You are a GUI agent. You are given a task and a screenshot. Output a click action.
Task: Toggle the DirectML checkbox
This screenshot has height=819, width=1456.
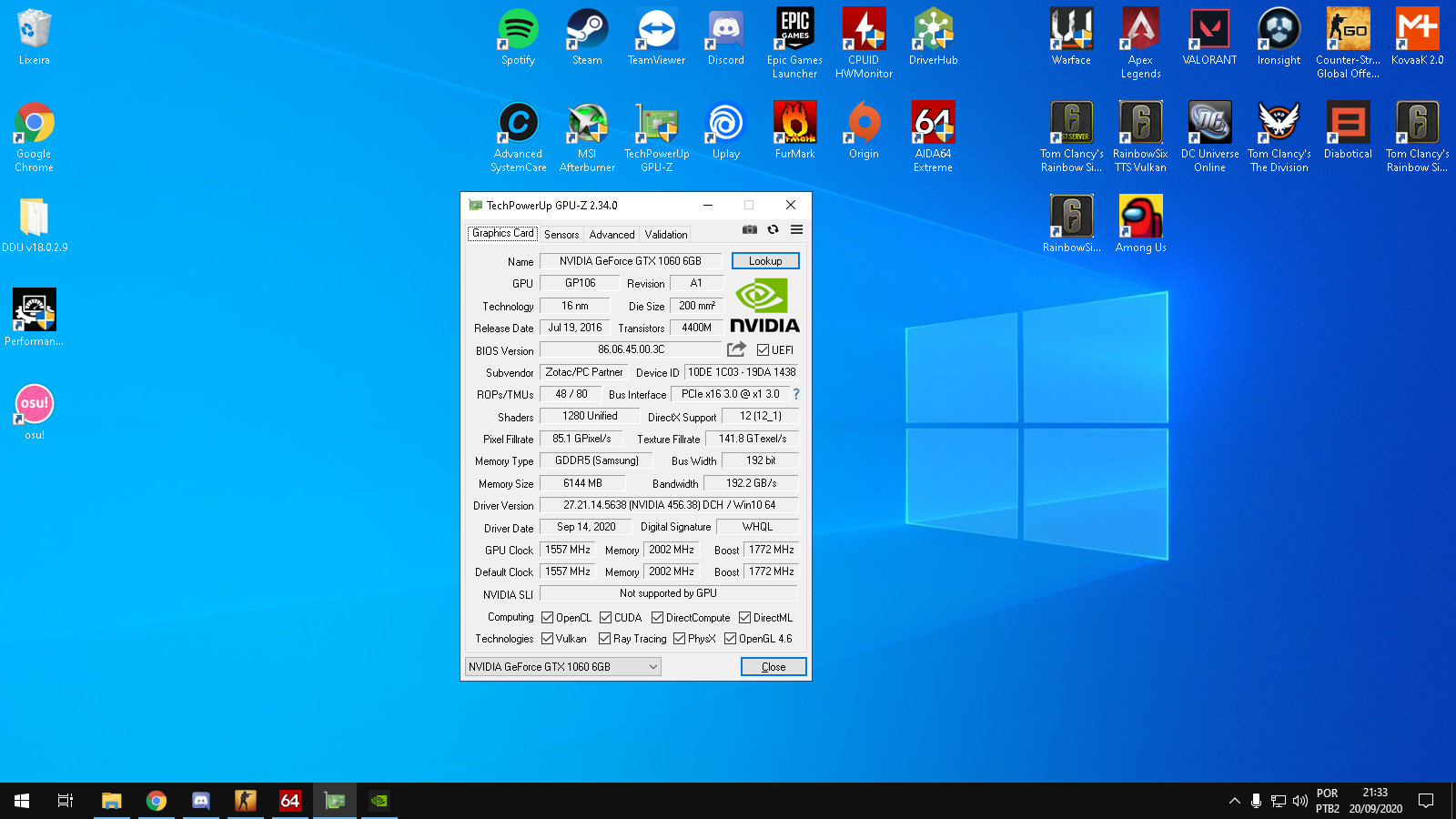744,617
